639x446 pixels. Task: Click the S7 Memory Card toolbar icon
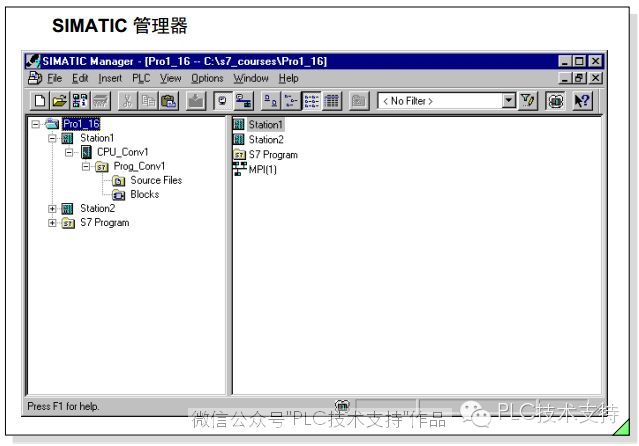[x=100, y=100]
